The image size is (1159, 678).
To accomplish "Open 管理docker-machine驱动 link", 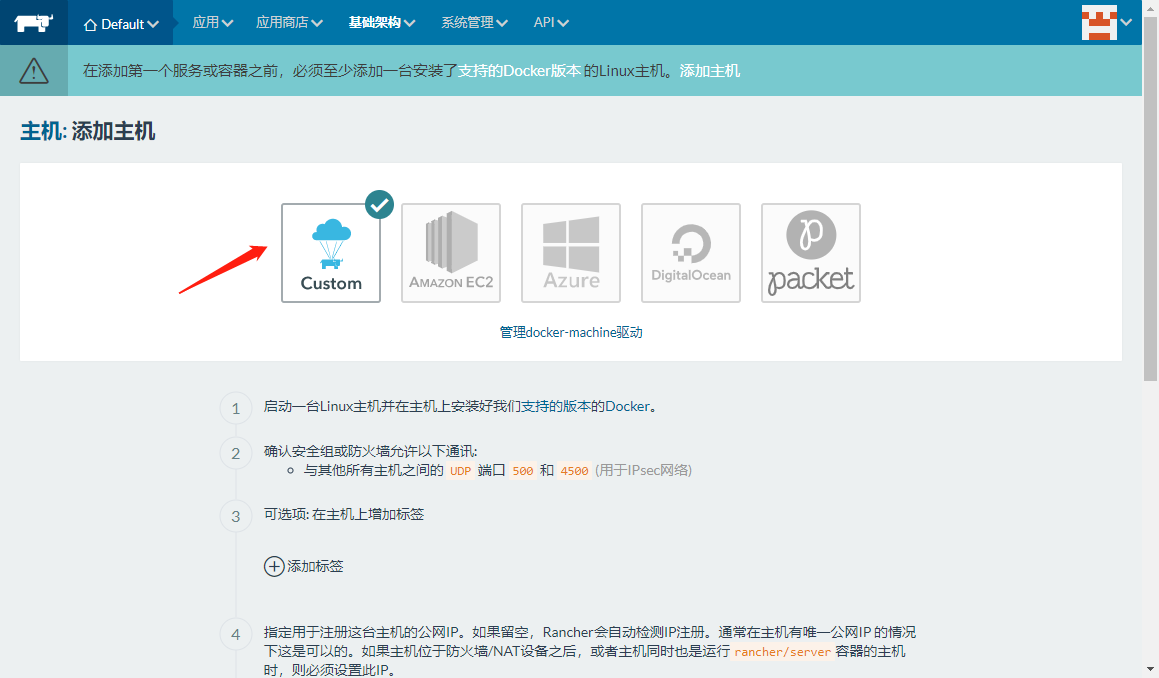I will click(x=571, y=333).
